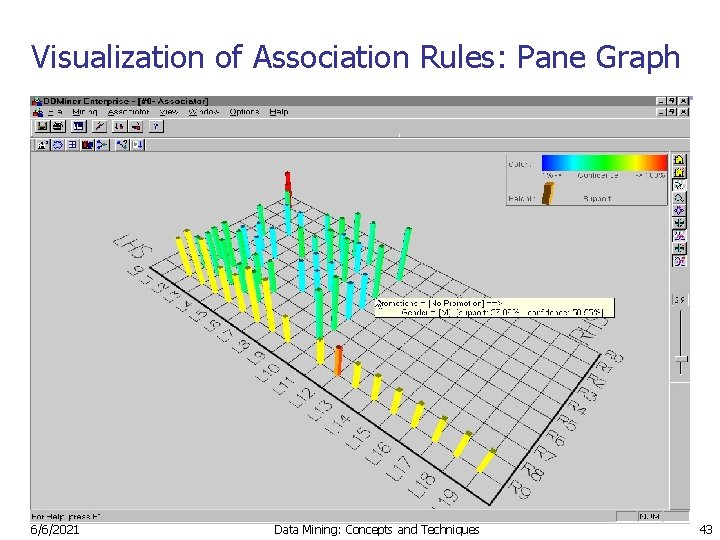Click the sort arrows toolbar icon

[119, 126]
